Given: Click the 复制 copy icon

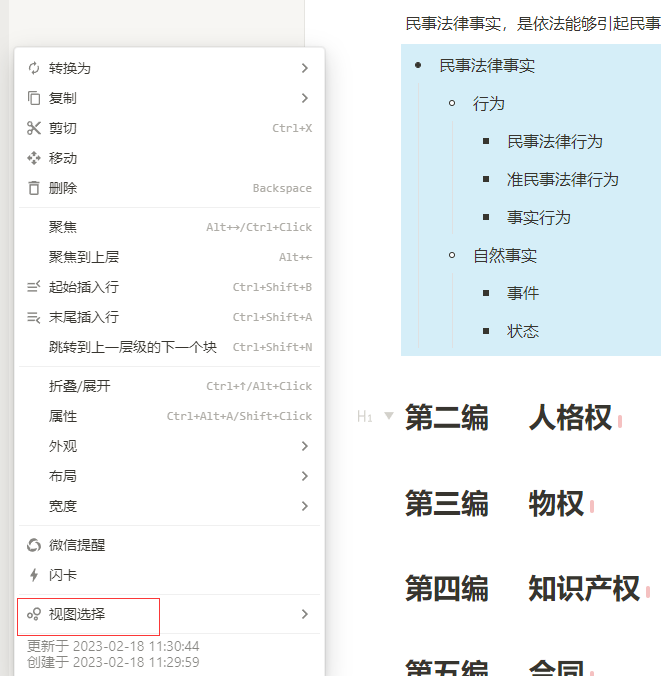Looking at the screenshot, I should click(x=34, y=98).
